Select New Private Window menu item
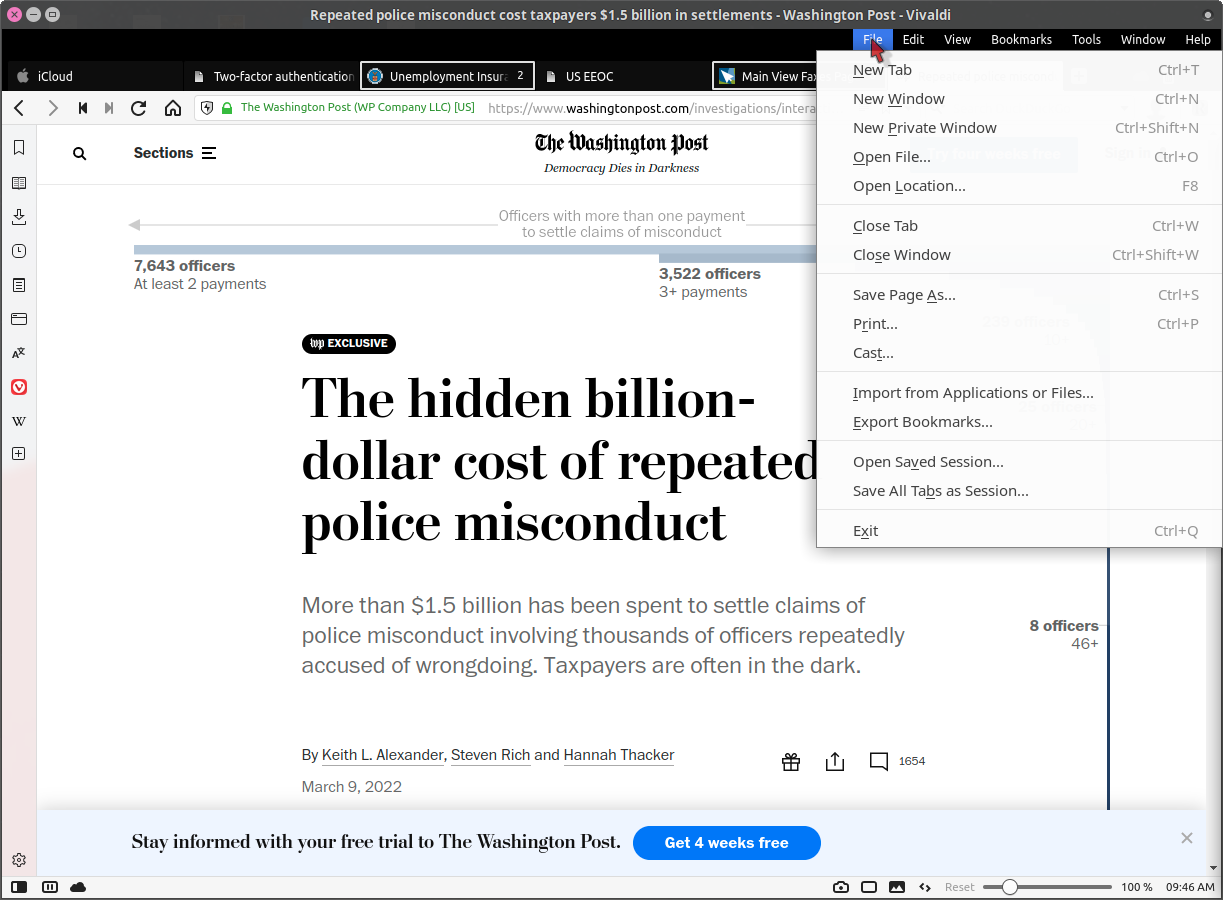 coord(1019,128)
